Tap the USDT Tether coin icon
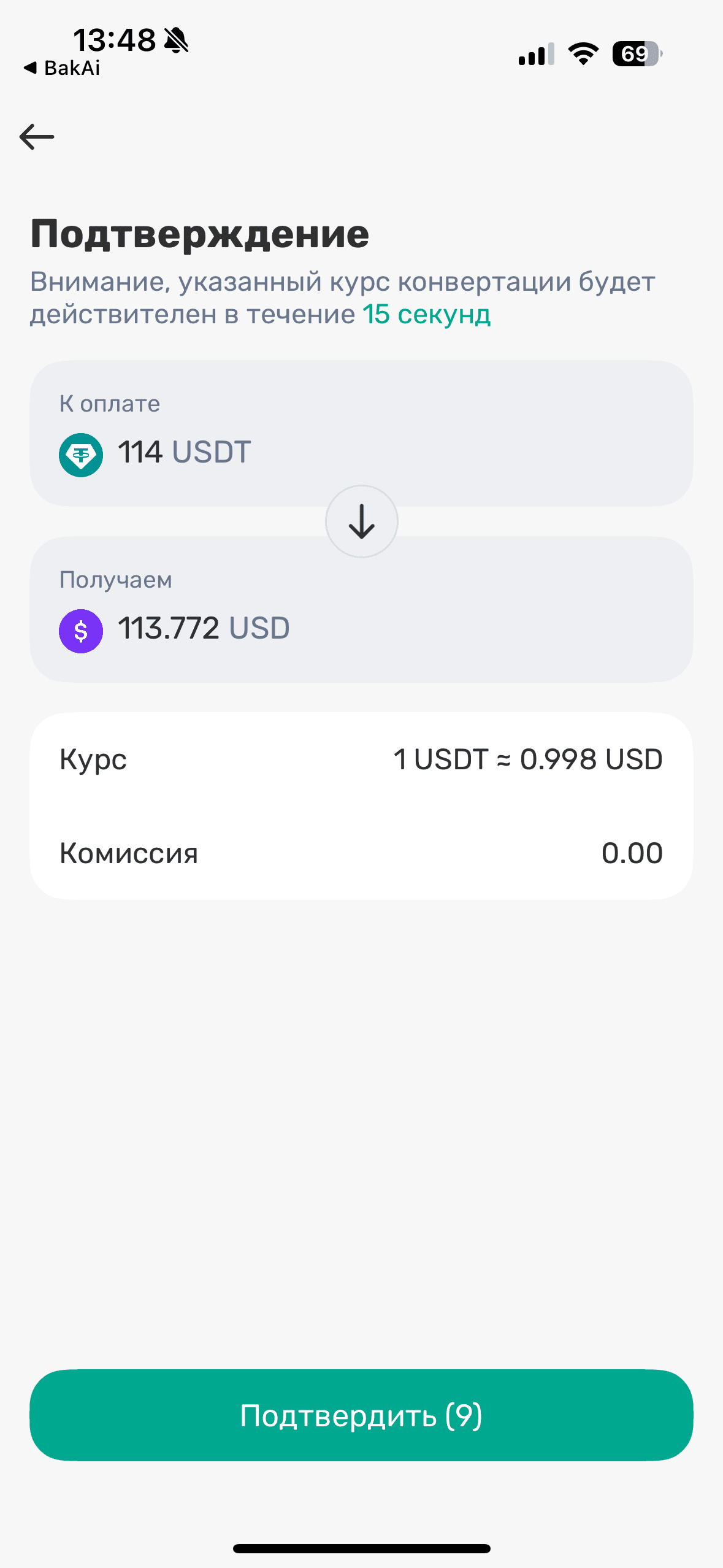 coord(81,455)
